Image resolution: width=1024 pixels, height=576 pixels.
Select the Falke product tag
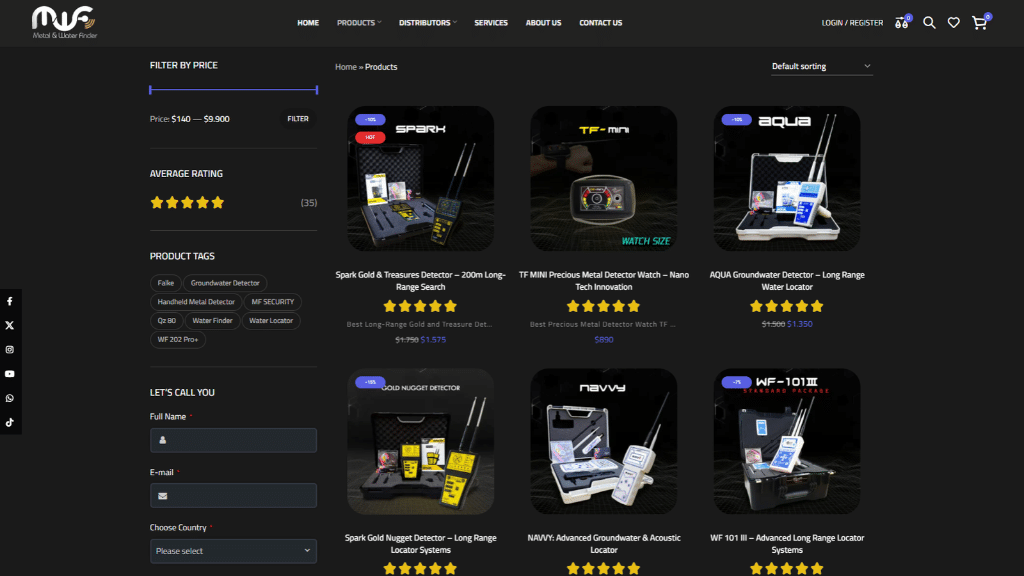pos(166,283)
